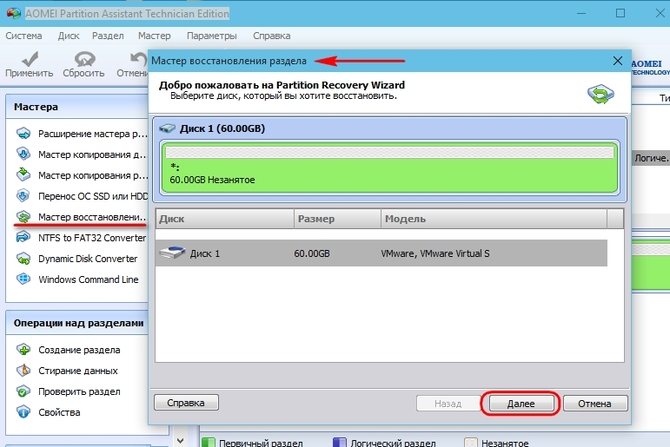Click the Диск column header
The image size is (670, 447).
click(x=225, y=219)
